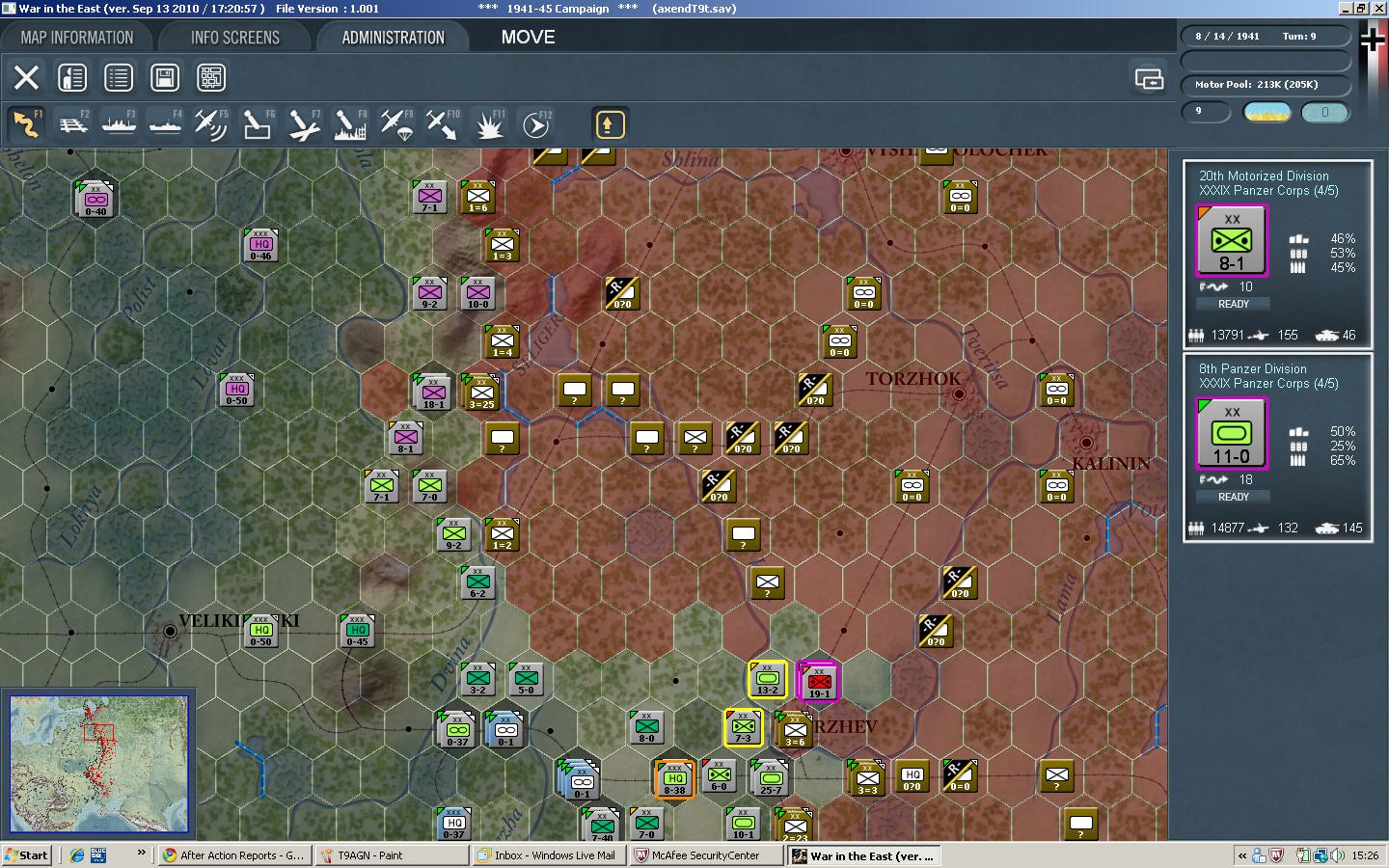Select the HQ 0-45 counter near Velikie Luki
1389x868 pixels.
[357, 631]
